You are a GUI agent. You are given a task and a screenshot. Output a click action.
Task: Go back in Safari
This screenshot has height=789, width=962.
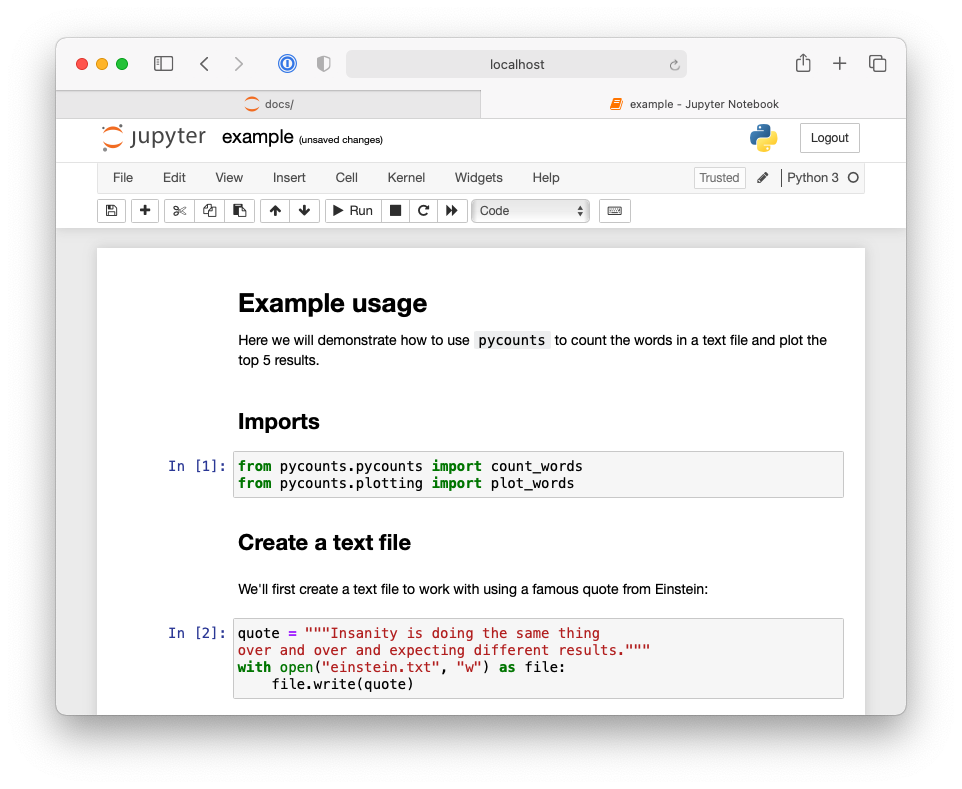click(204, 64)
